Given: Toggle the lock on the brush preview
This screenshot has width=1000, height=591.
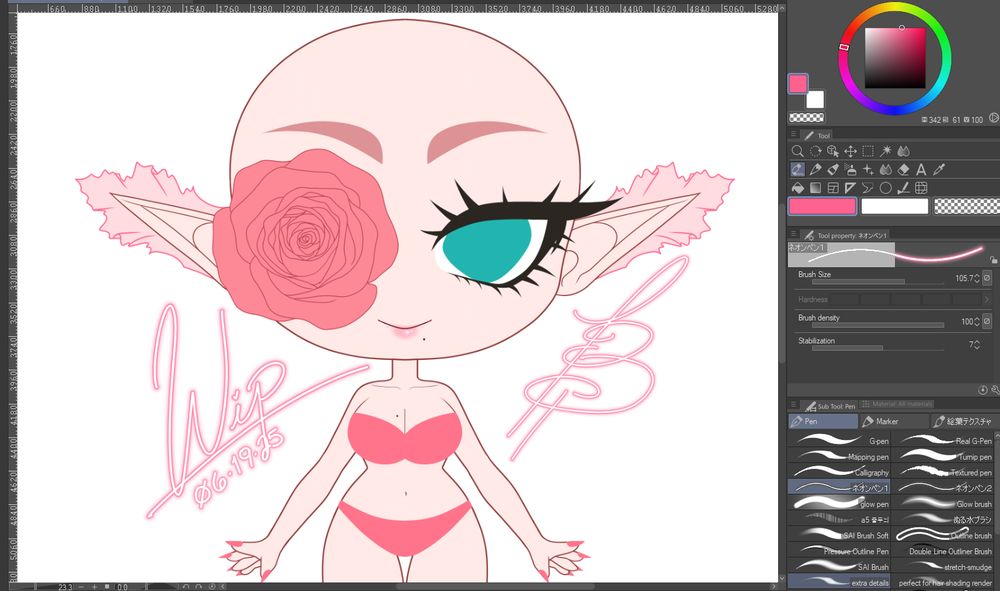Looking at the screenshot, I should point(994,260).
